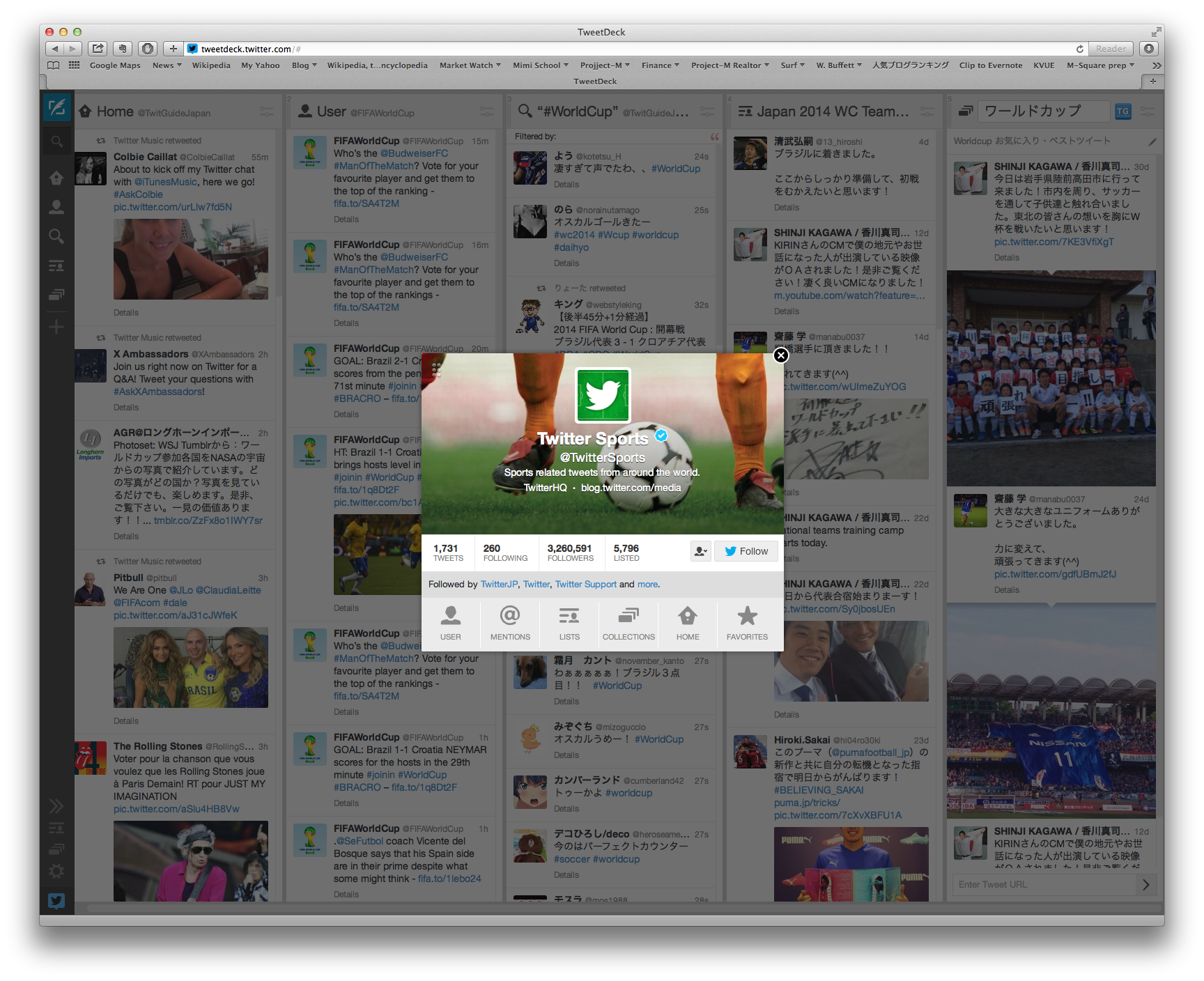View 1,731 tweets count
The height and width of the screenshot is (981, 1204).
click(x=448, y=553)
